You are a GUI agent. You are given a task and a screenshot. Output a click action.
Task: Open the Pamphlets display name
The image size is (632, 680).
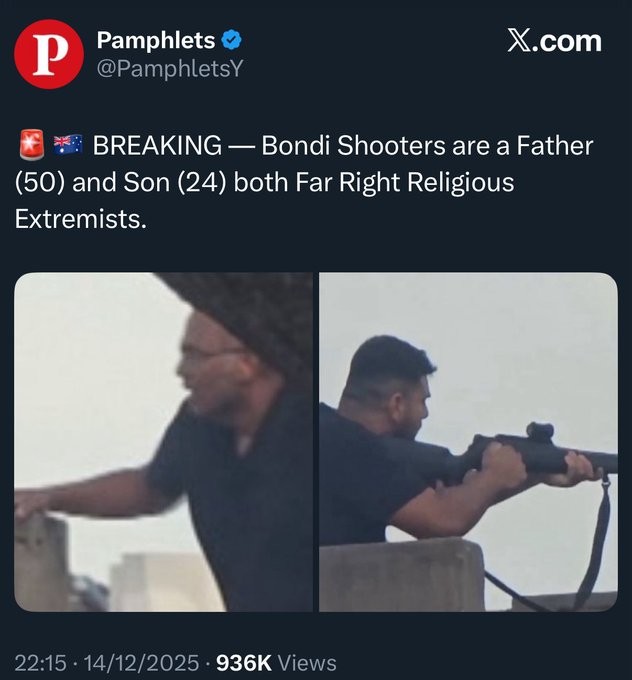[155, 40]
